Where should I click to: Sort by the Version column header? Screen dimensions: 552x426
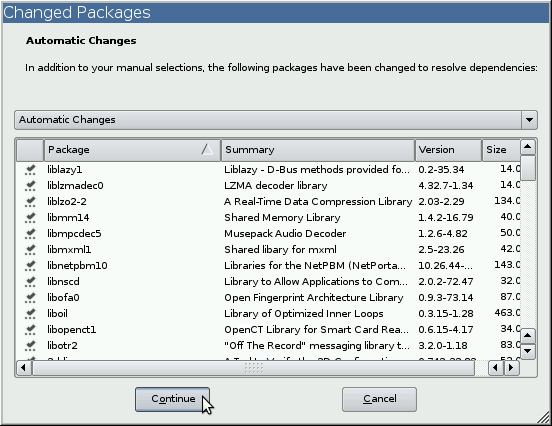448,150
